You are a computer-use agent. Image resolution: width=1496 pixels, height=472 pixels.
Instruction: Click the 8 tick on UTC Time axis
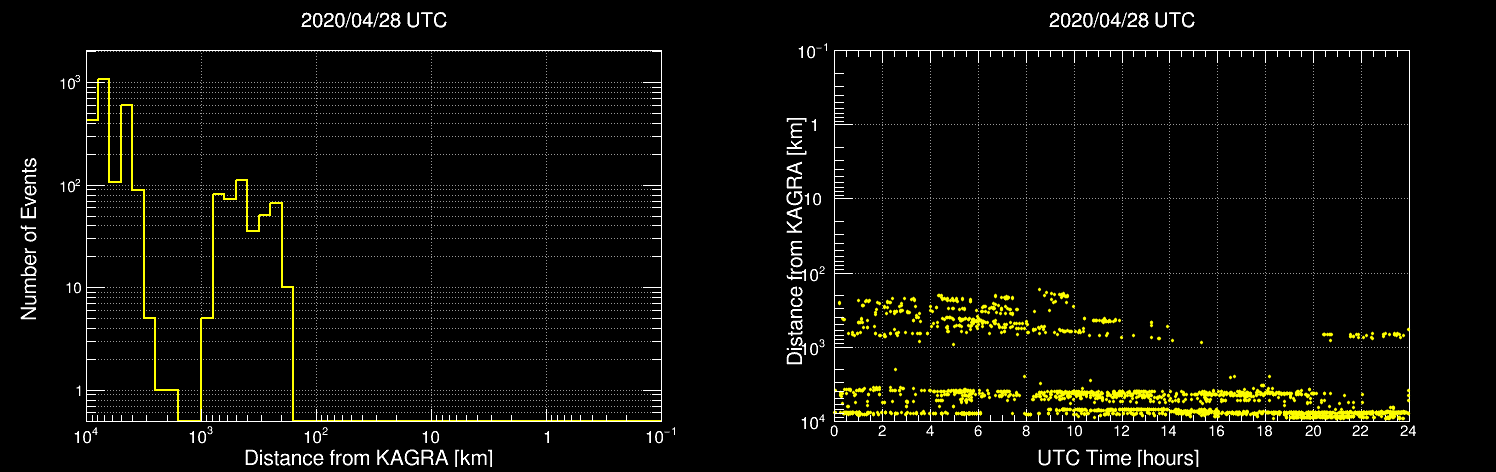[1026, 431]
